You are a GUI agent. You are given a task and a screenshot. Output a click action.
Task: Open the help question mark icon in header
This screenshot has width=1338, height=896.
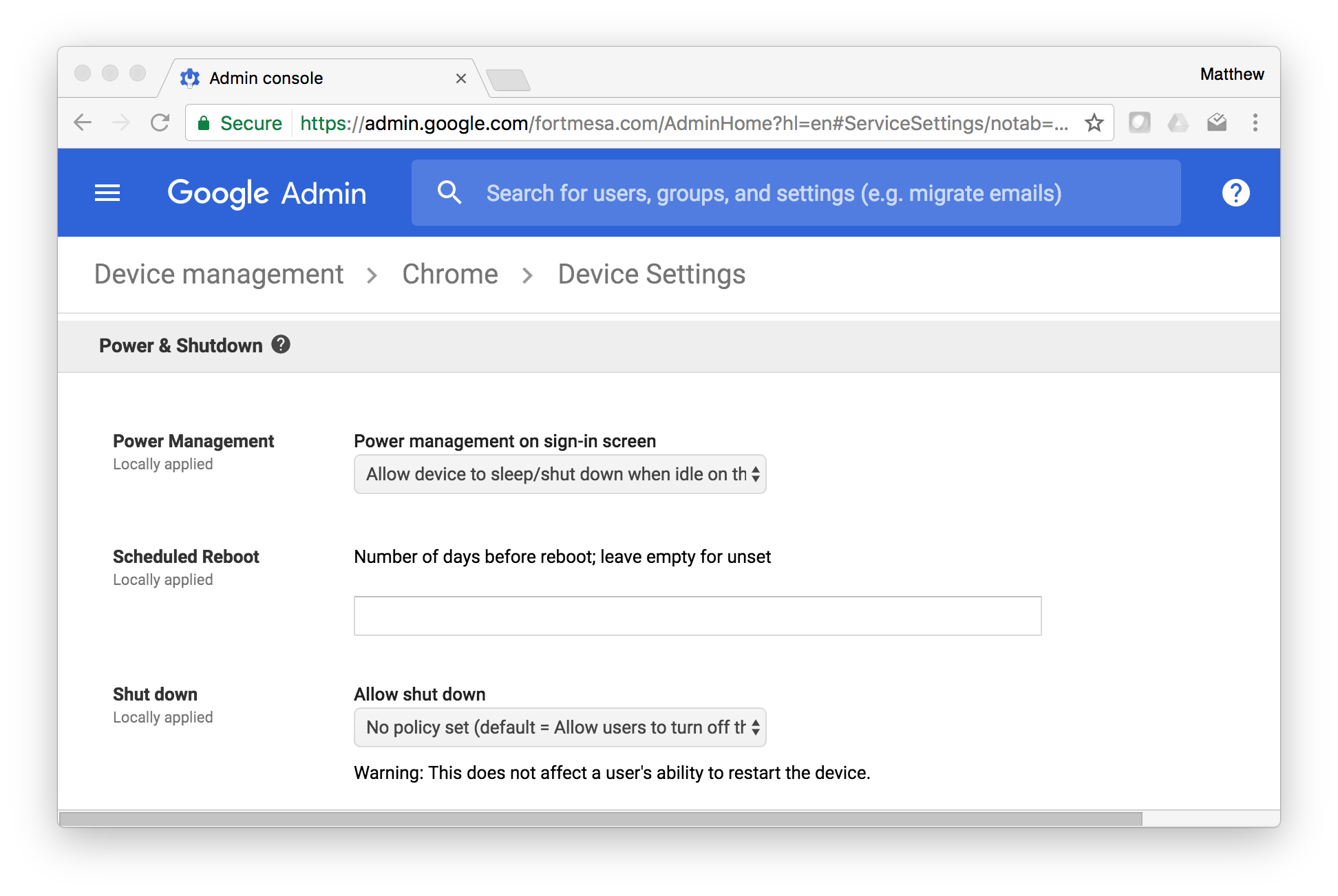click(1235, 193)
